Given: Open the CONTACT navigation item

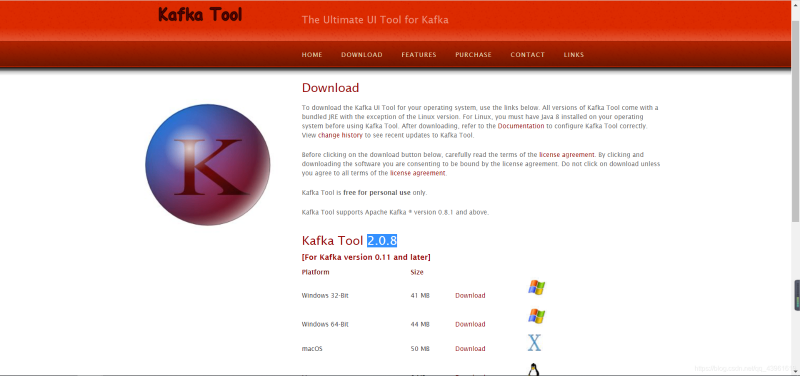Looking at the screenshot, I should click(528, 55).
